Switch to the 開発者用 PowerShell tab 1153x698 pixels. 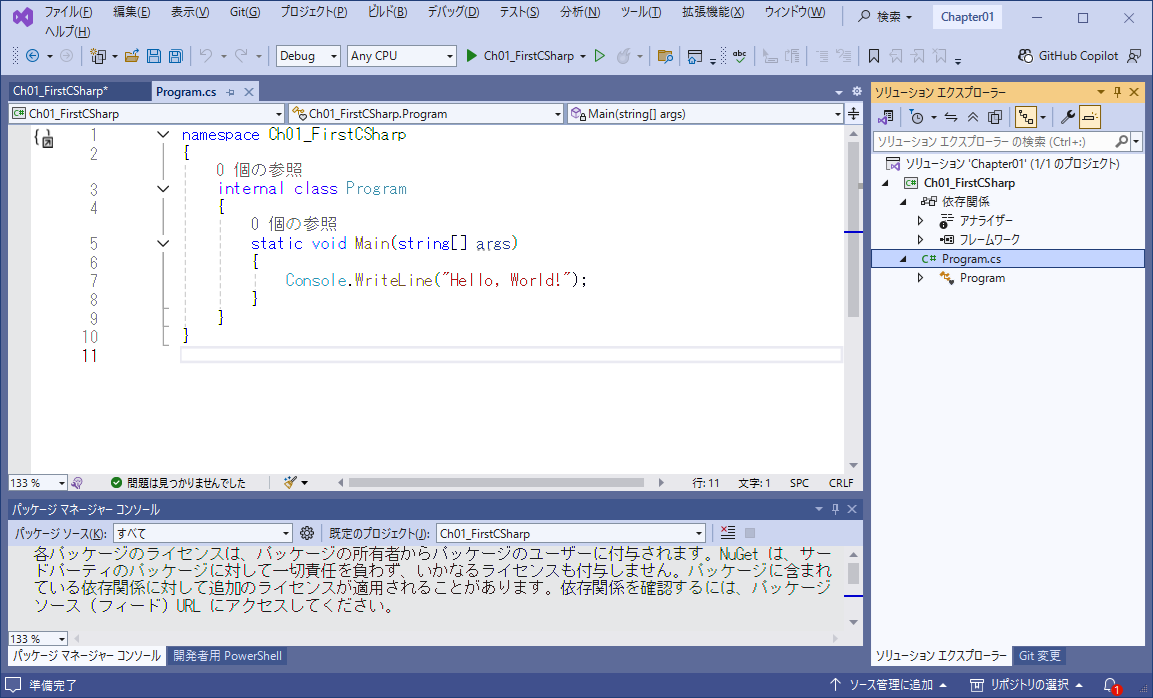[227, 655]
